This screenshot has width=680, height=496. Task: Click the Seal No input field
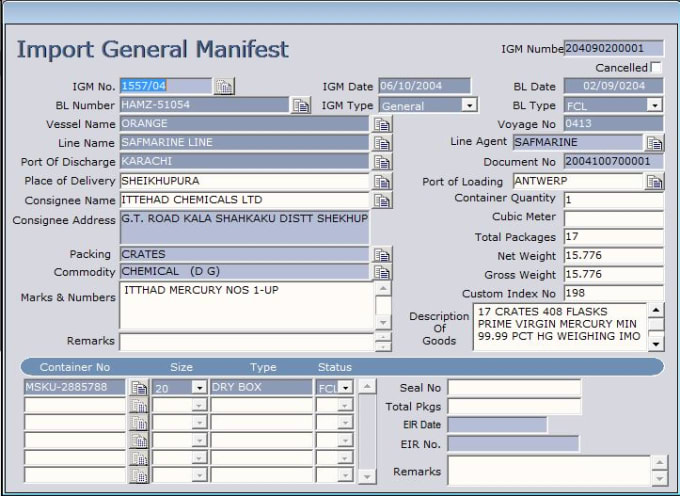point(514,388)
